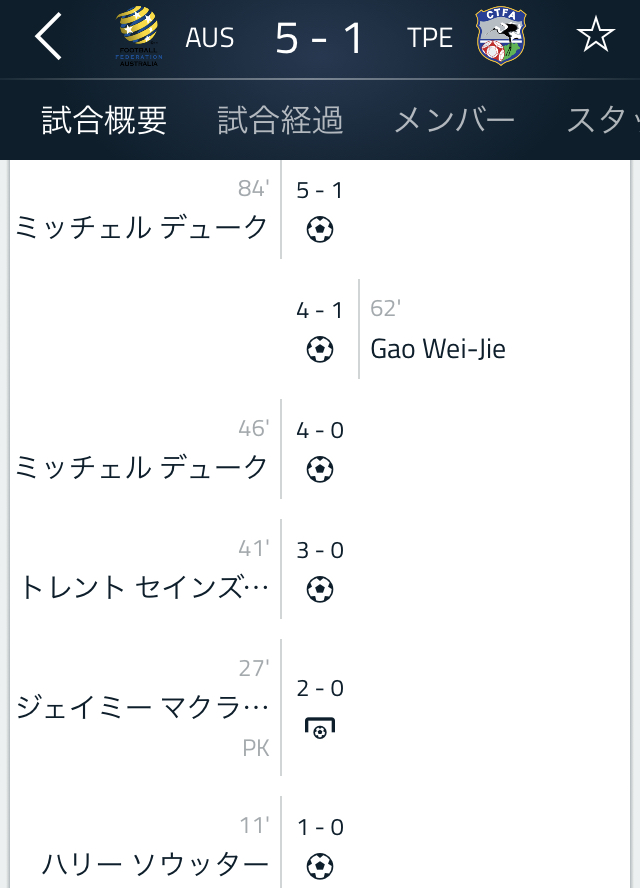Open 27' penalty scorer ジェイミー マクラ entry
The height and width of the screenshot is (888, 640).
(143, 708)
